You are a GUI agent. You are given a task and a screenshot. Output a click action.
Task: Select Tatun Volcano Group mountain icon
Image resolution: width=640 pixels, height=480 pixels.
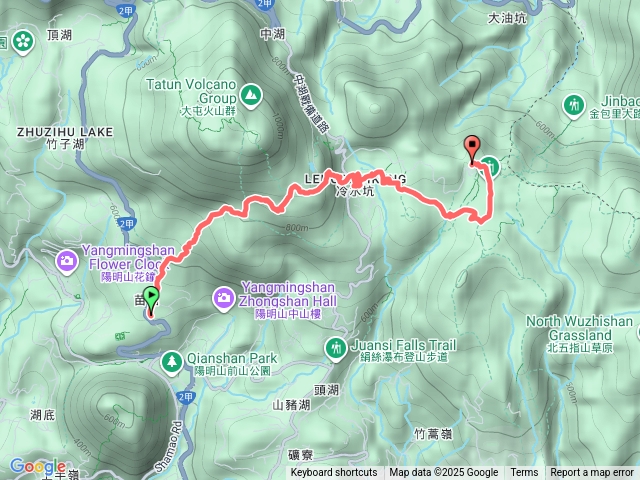pos(251,96)
